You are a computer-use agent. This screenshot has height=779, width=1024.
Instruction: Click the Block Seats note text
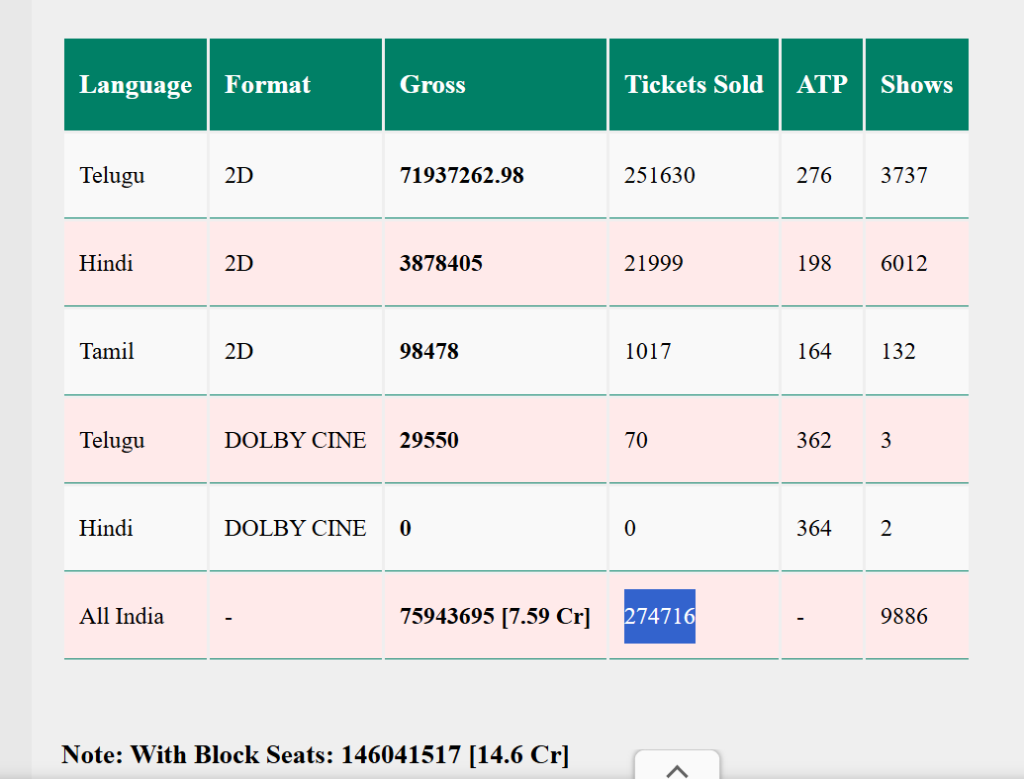[x=315, y=755]
